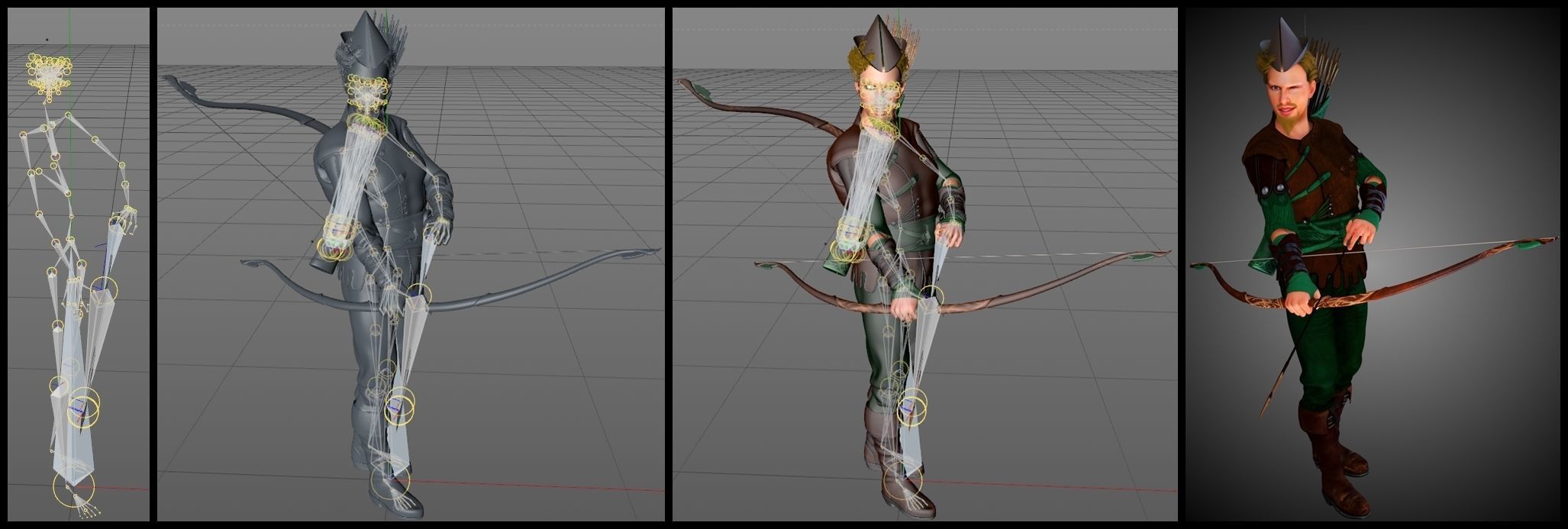Click the head controller cluster in skeleton panel

click(x=50, y=76)
